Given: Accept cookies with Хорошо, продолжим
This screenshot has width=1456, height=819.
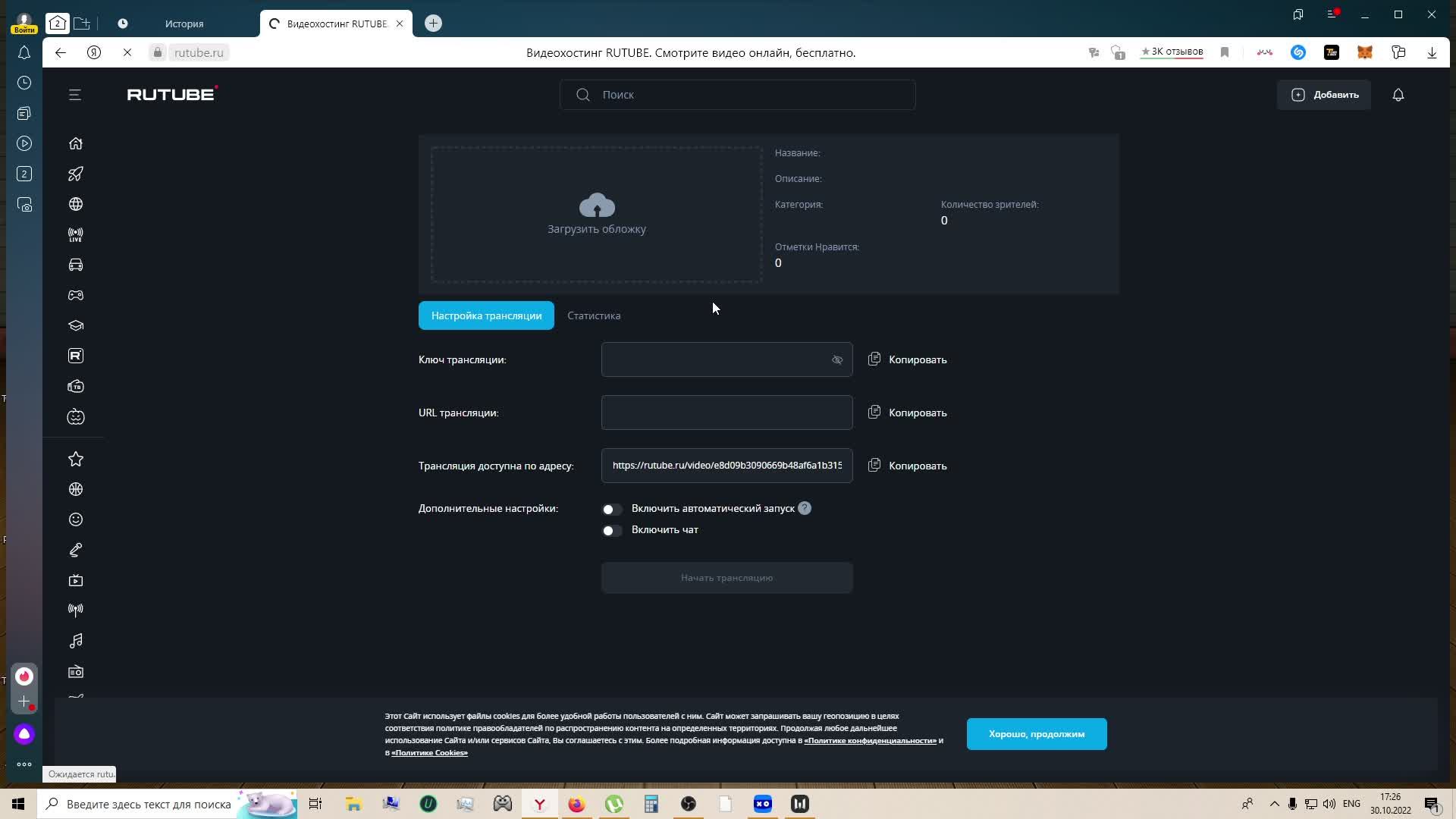Looking at the screenshot, I should (x=1036, y=734).
